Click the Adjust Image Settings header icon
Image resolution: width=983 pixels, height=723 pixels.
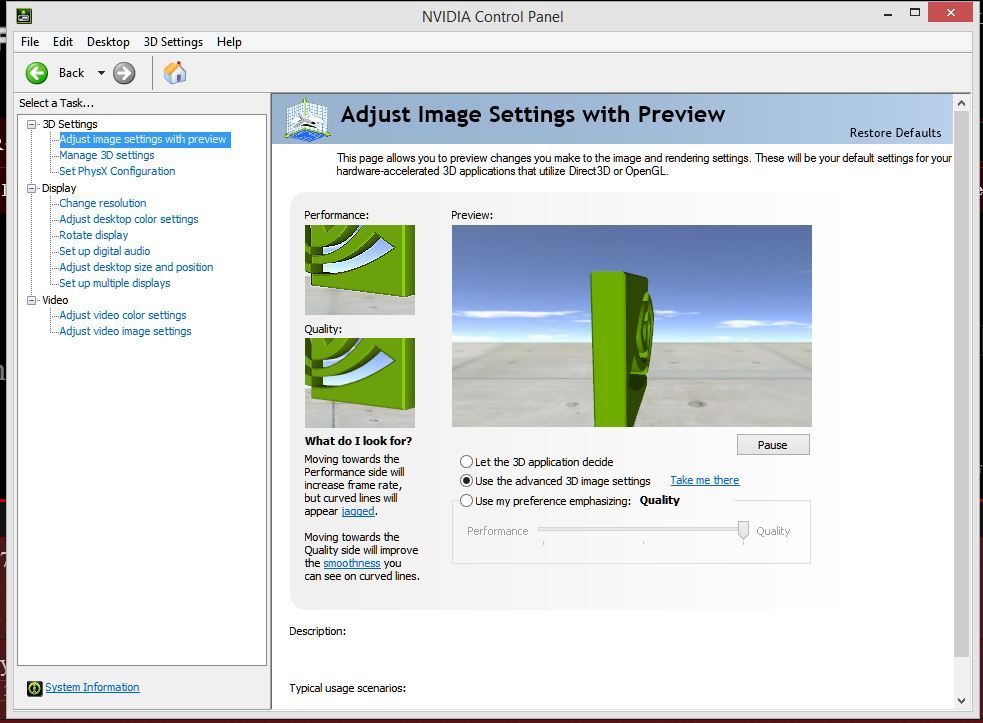[307, 119]
